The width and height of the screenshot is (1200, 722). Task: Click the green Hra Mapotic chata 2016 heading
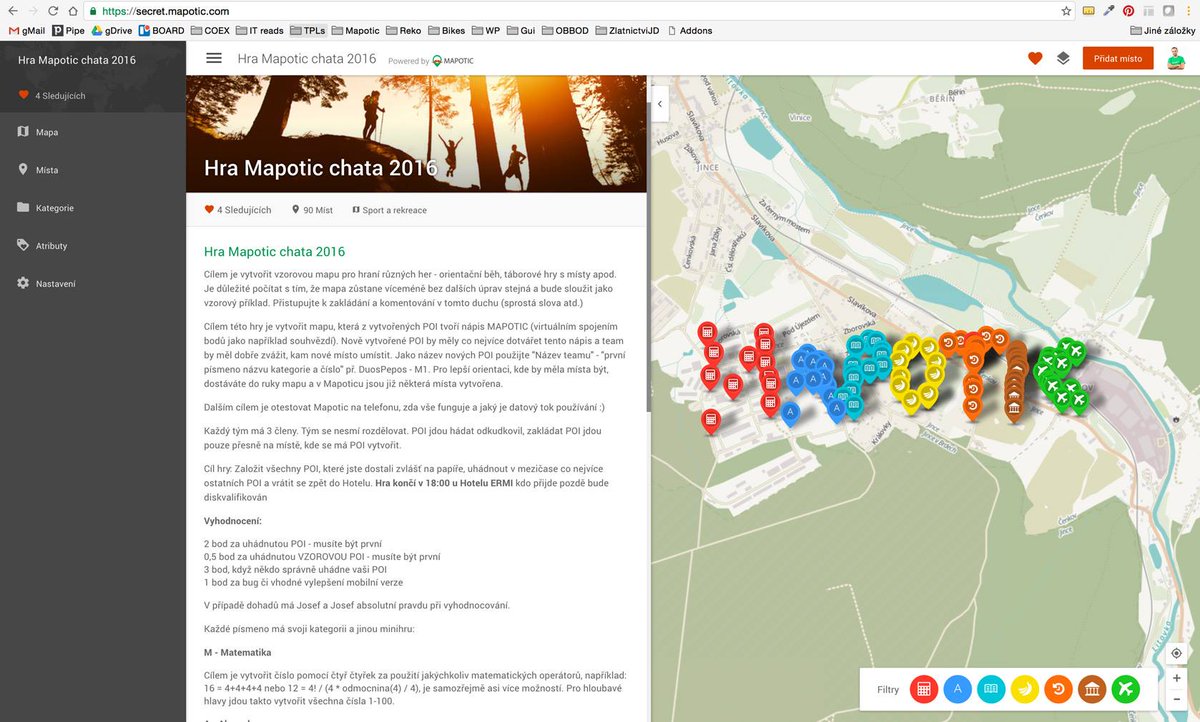click(x=274, y=252)
